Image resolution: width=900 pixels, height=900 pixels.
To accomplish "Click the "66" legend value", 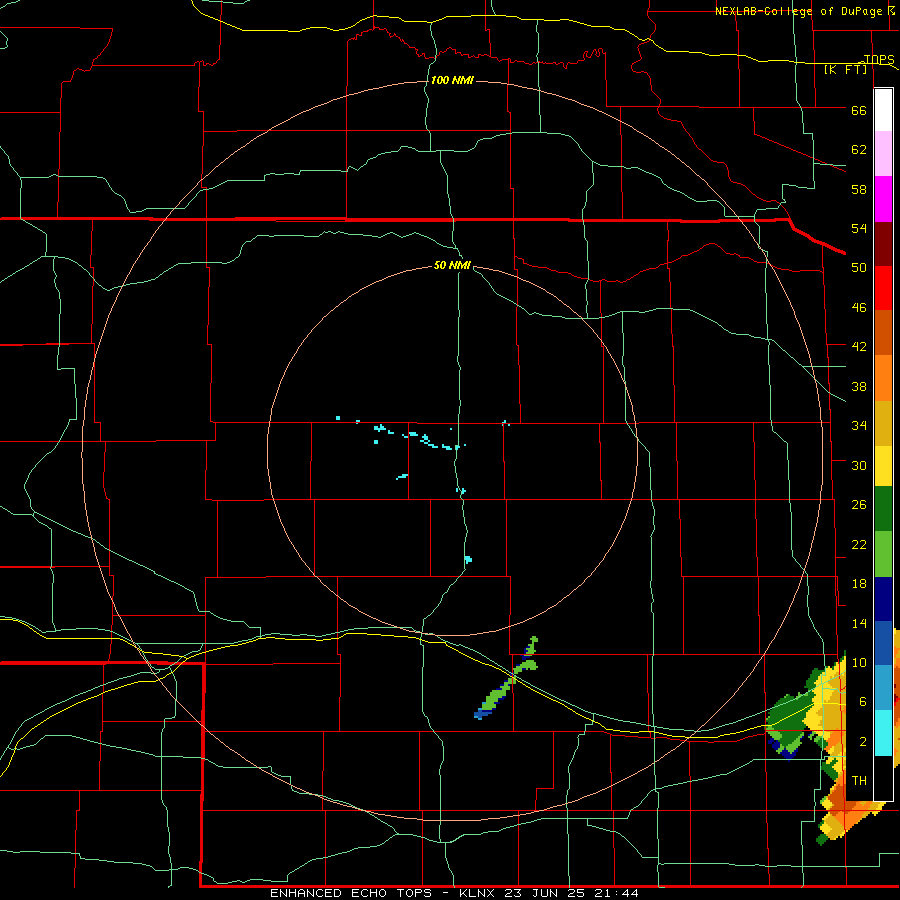I will (859, 110).
